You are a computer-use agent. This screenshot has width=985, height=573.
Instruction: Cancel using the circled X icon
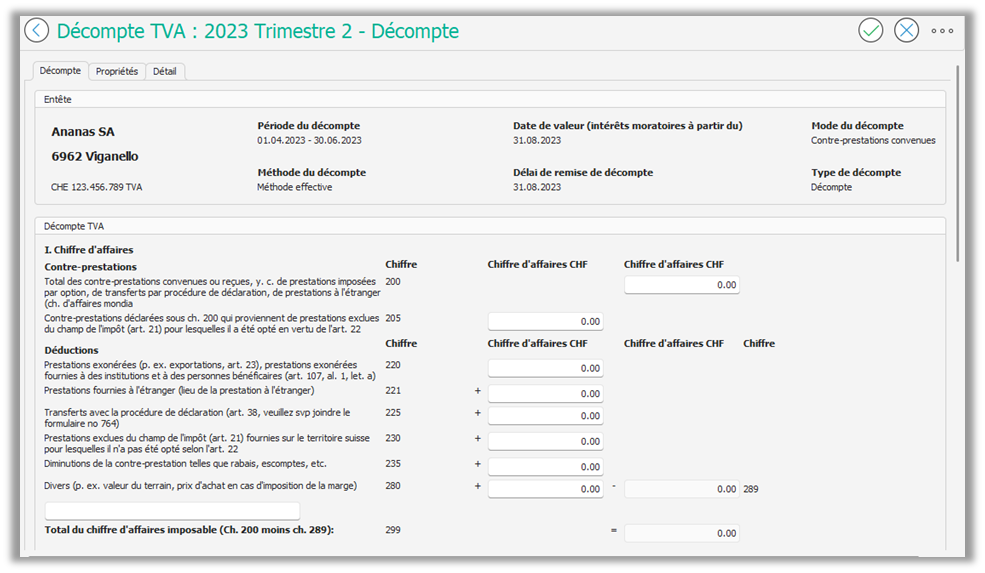906,30
